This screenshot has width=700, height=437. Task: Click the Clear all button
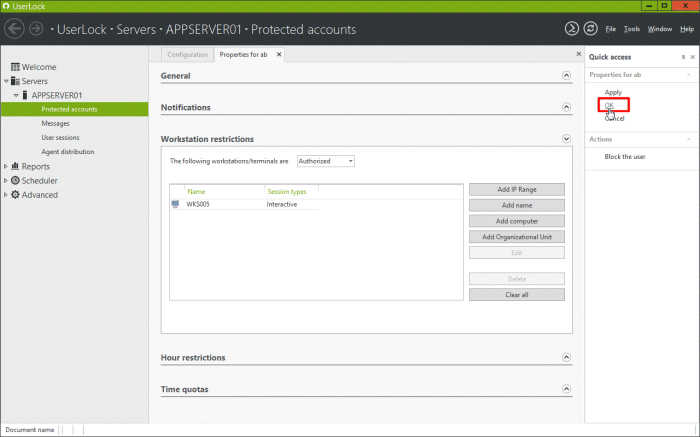516,295
